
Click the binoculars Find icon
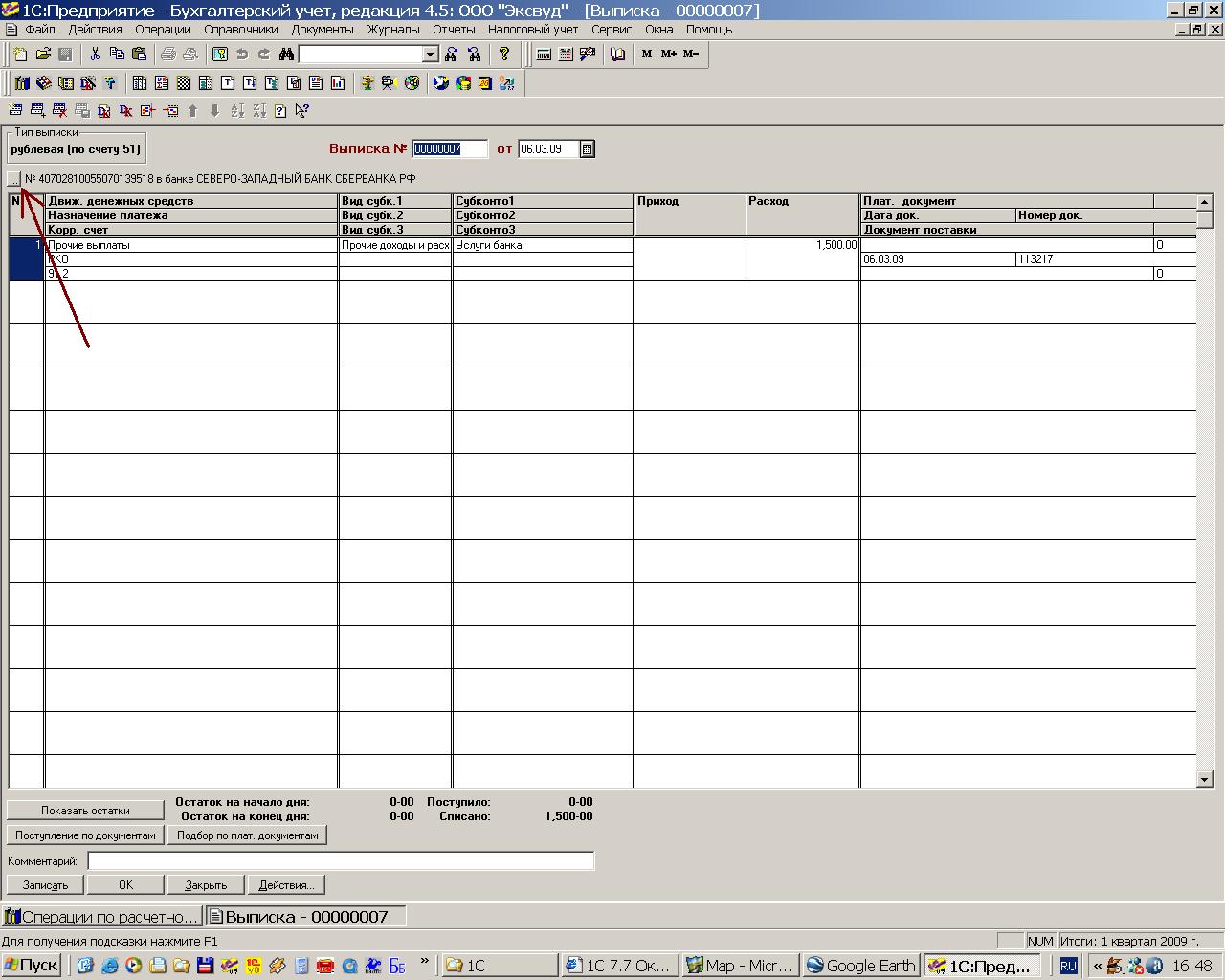(286, 55)
